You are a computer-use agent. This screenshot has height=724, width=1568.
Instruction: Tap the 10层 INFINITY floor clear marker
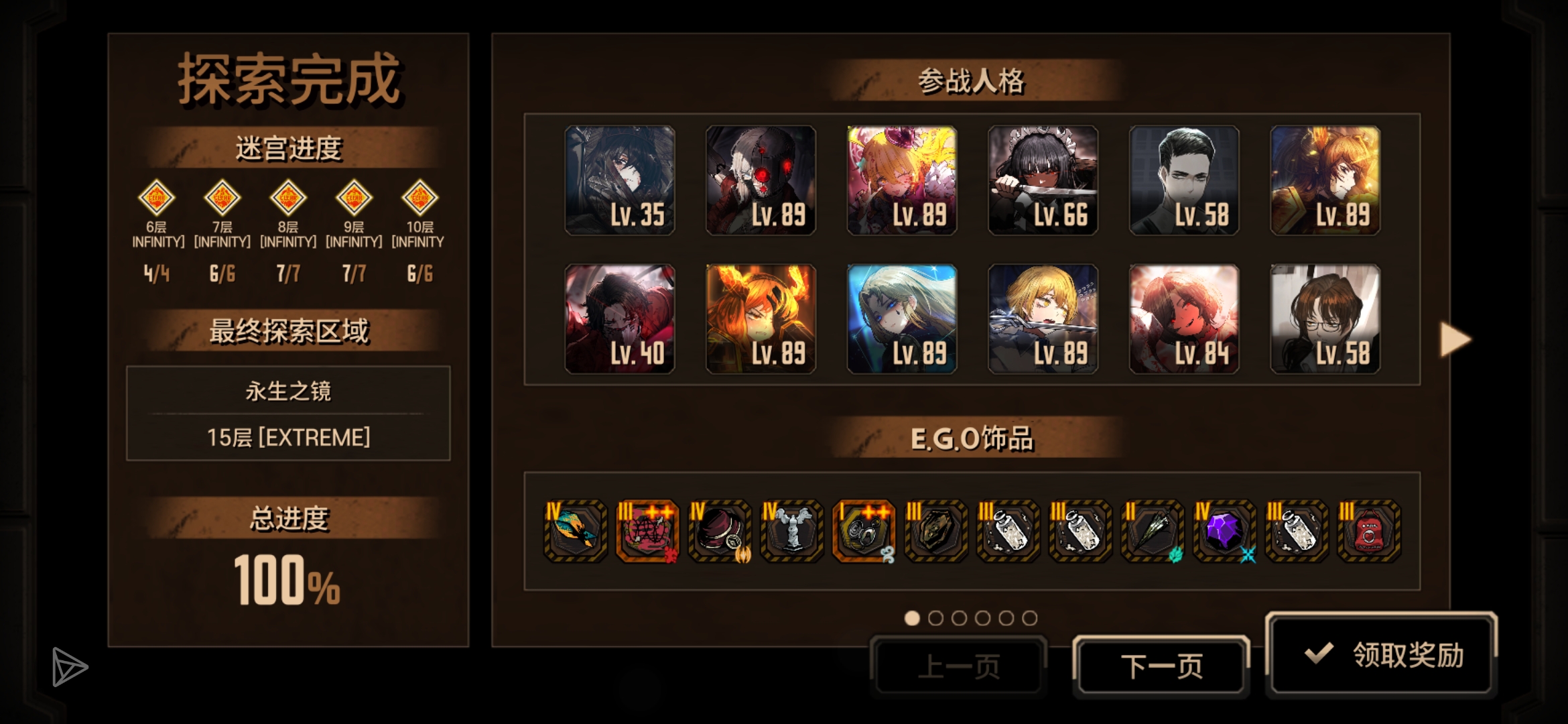coord(419,198)
